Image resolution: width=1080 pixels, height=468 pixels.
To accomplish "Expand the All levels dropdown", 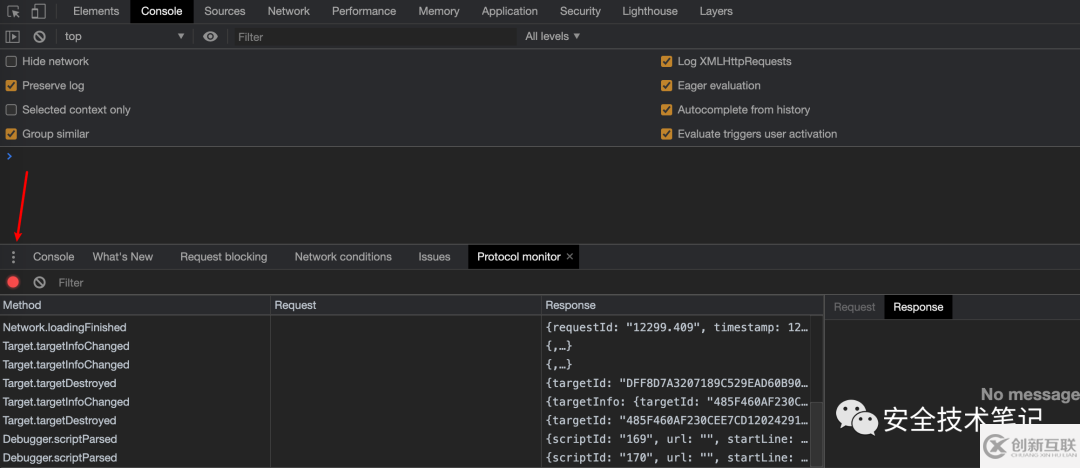I will click(552, 36).
